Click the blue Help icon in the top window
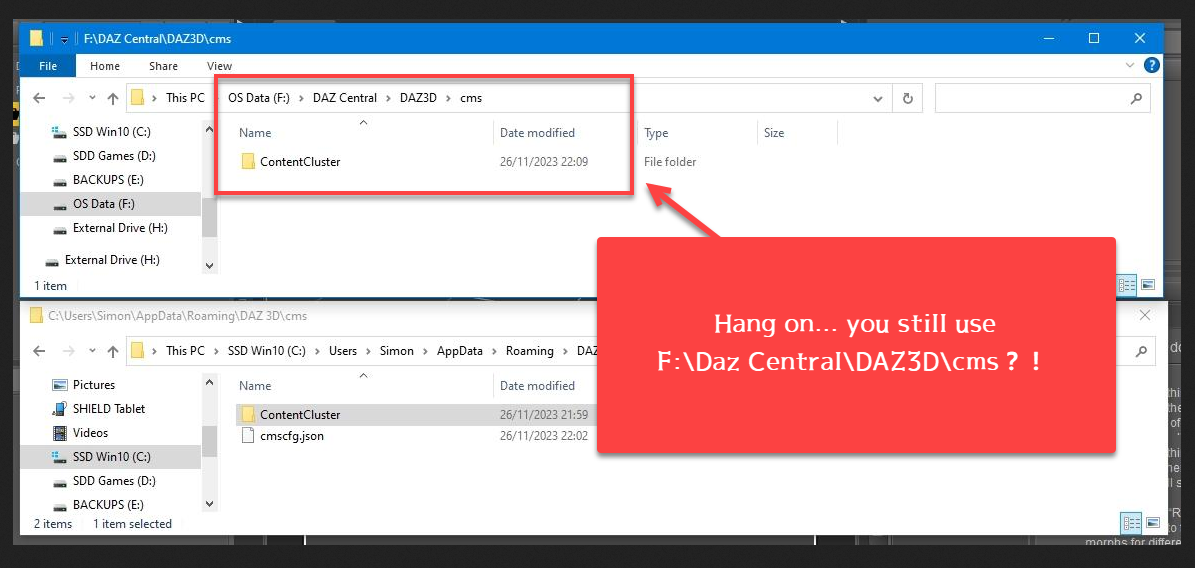This screenshot has height=568, width=1195. (1152, 65)
